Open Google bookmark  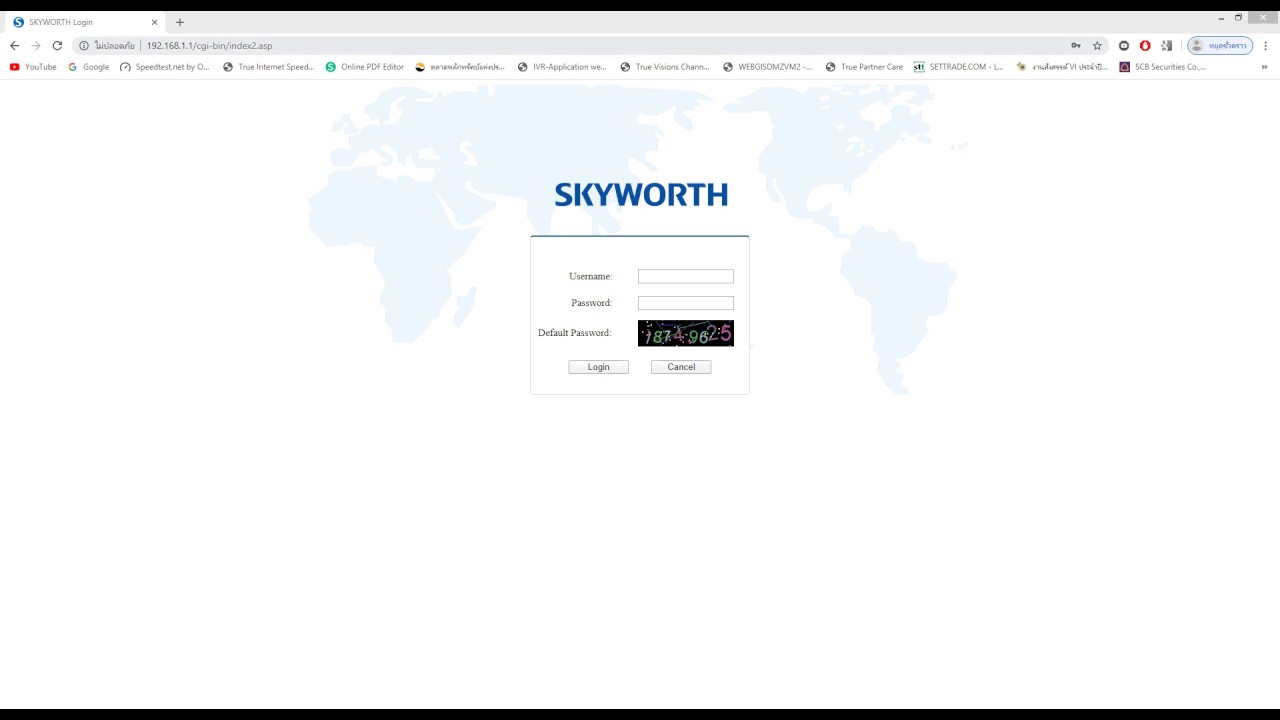click(89, 67)
